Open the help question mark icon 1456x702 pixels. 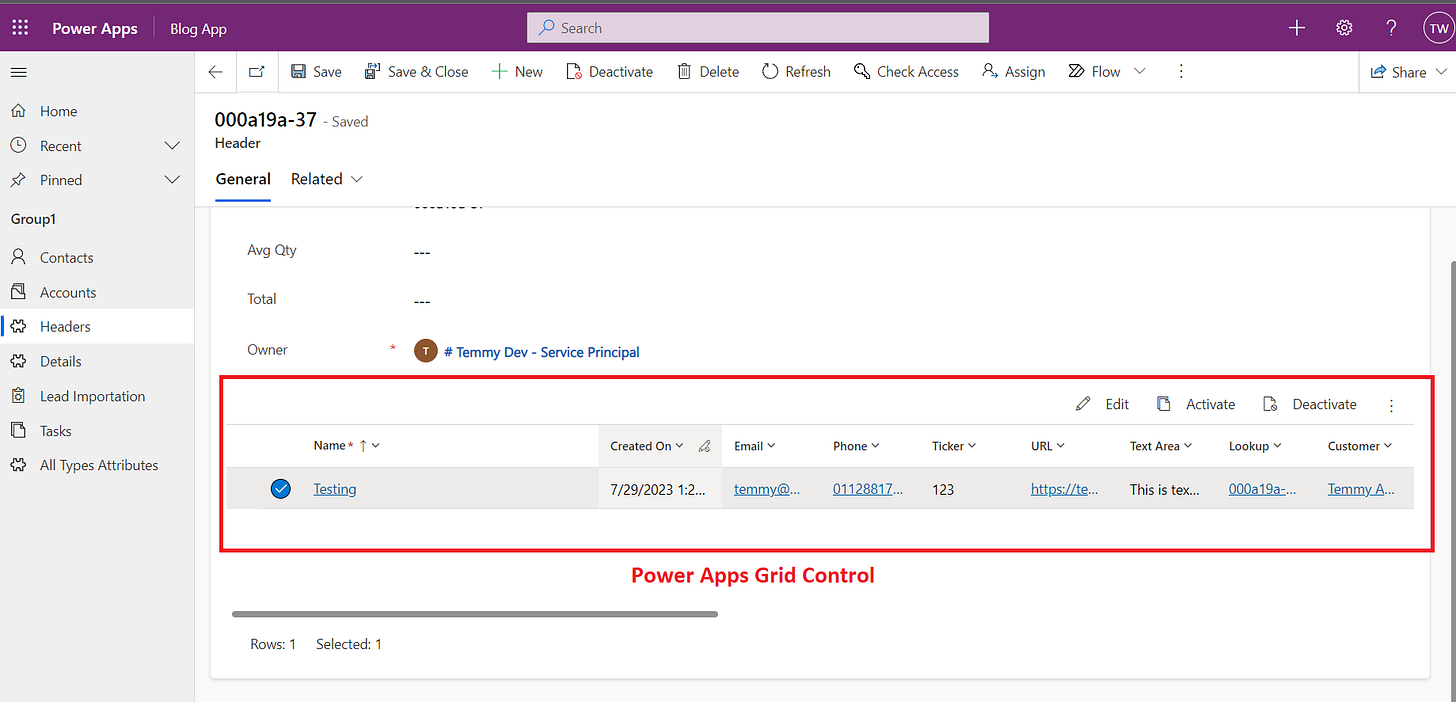tap(1391, 28)
